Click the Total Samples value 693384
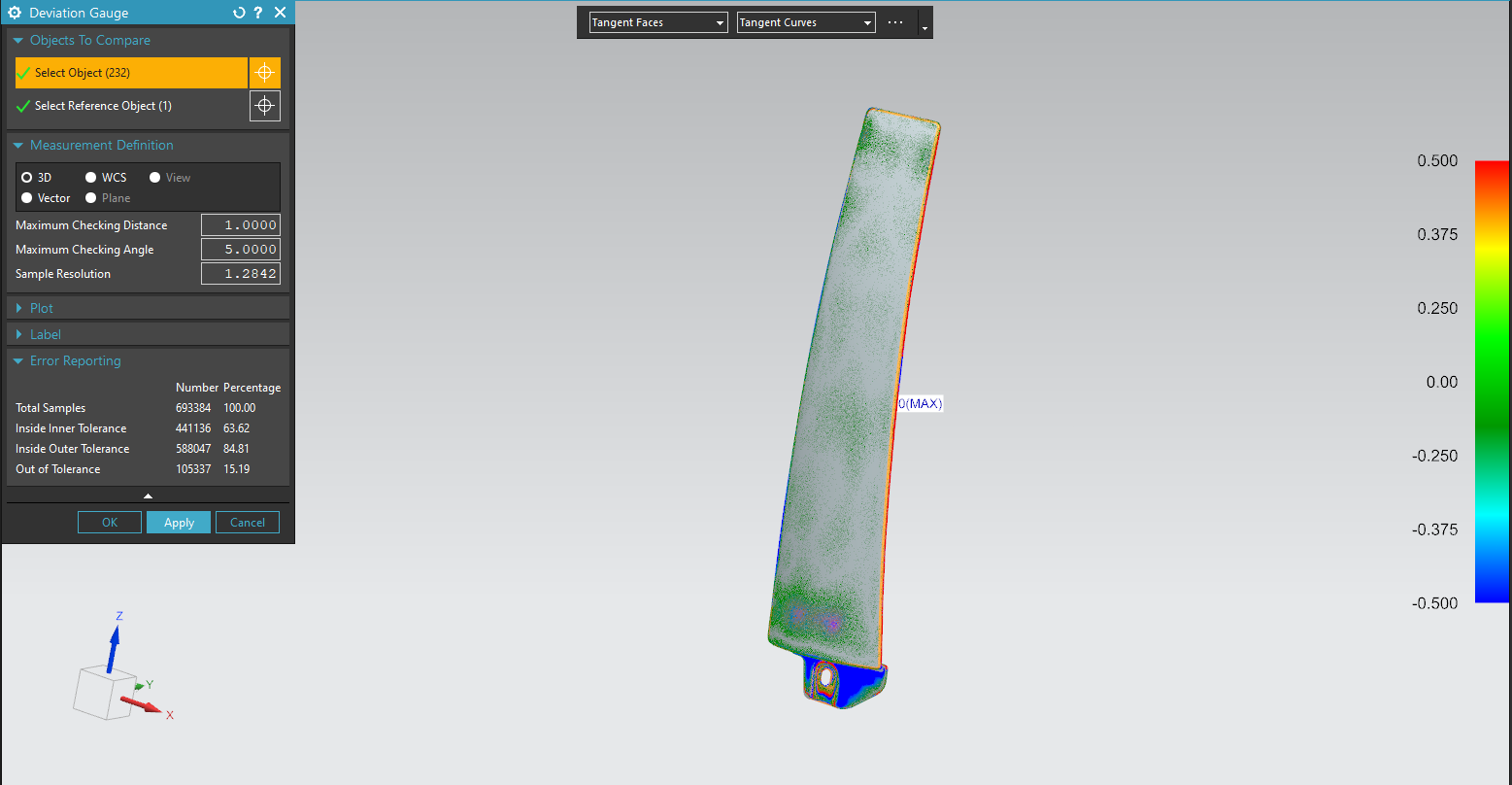The height and width of the screenshot is (785, 1512). tap(193, 408)
